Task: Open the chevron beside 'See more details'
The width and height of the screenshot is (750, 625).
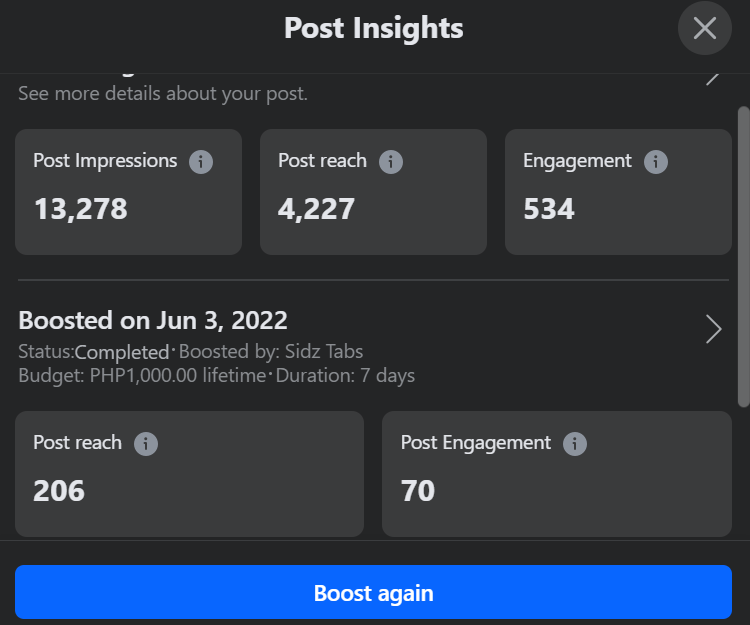Action: point(713,77)
